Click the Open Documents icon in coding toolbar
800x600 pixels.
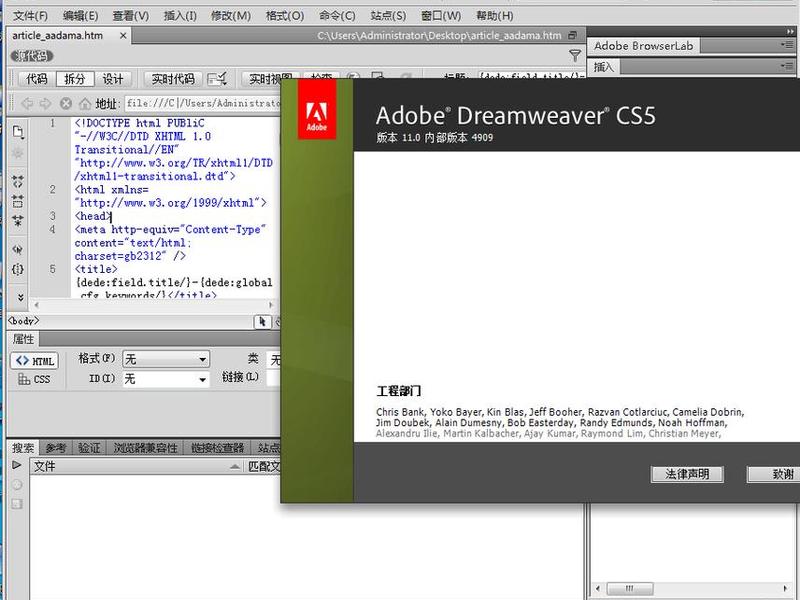tap(18, 133)
